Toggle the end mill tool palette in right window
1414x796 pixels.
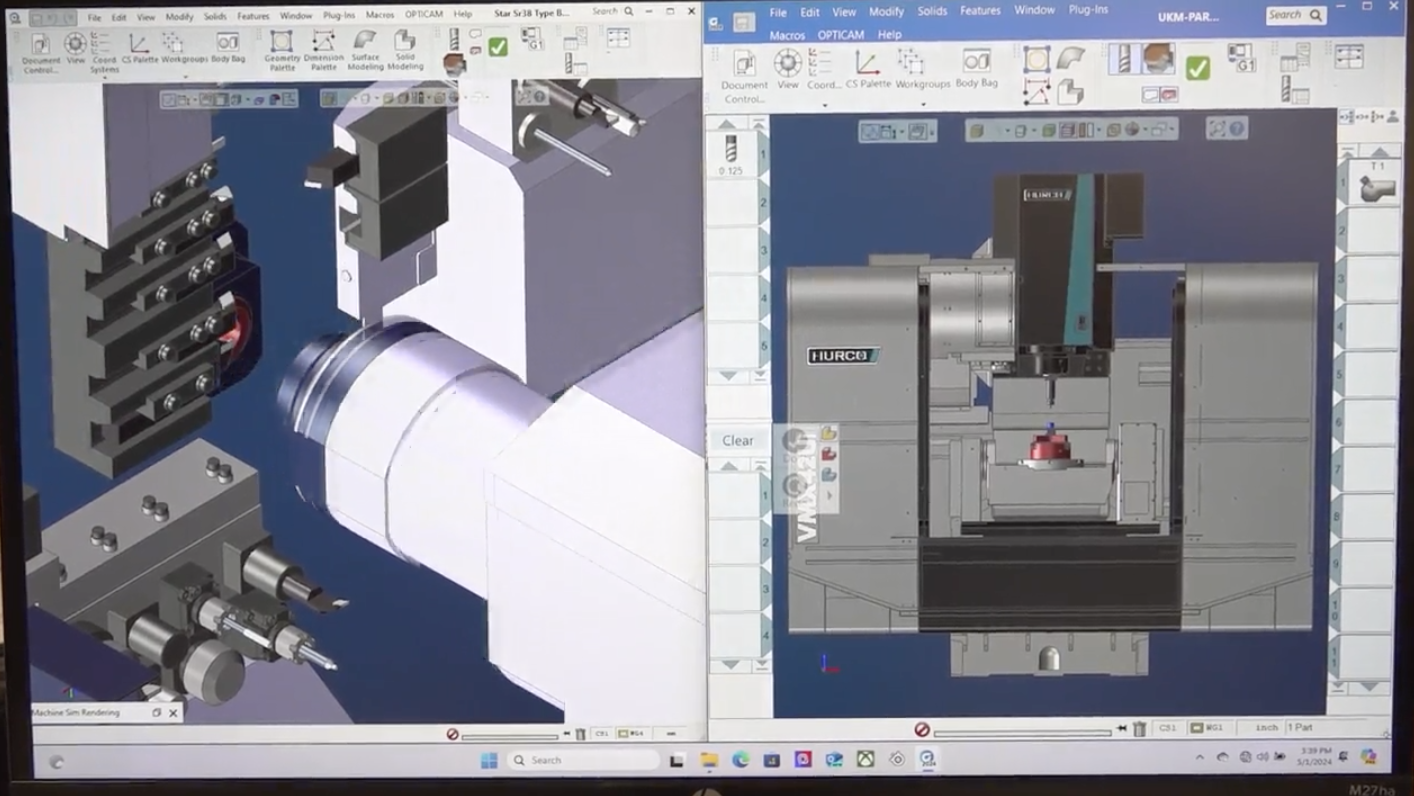click(1124, 59)
